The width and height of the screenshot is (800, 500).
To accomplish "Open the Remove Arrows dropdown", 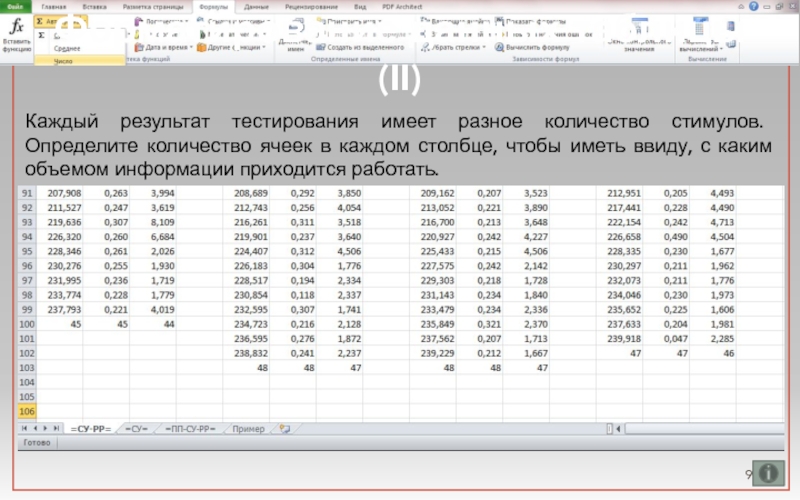I will [484, 47].
